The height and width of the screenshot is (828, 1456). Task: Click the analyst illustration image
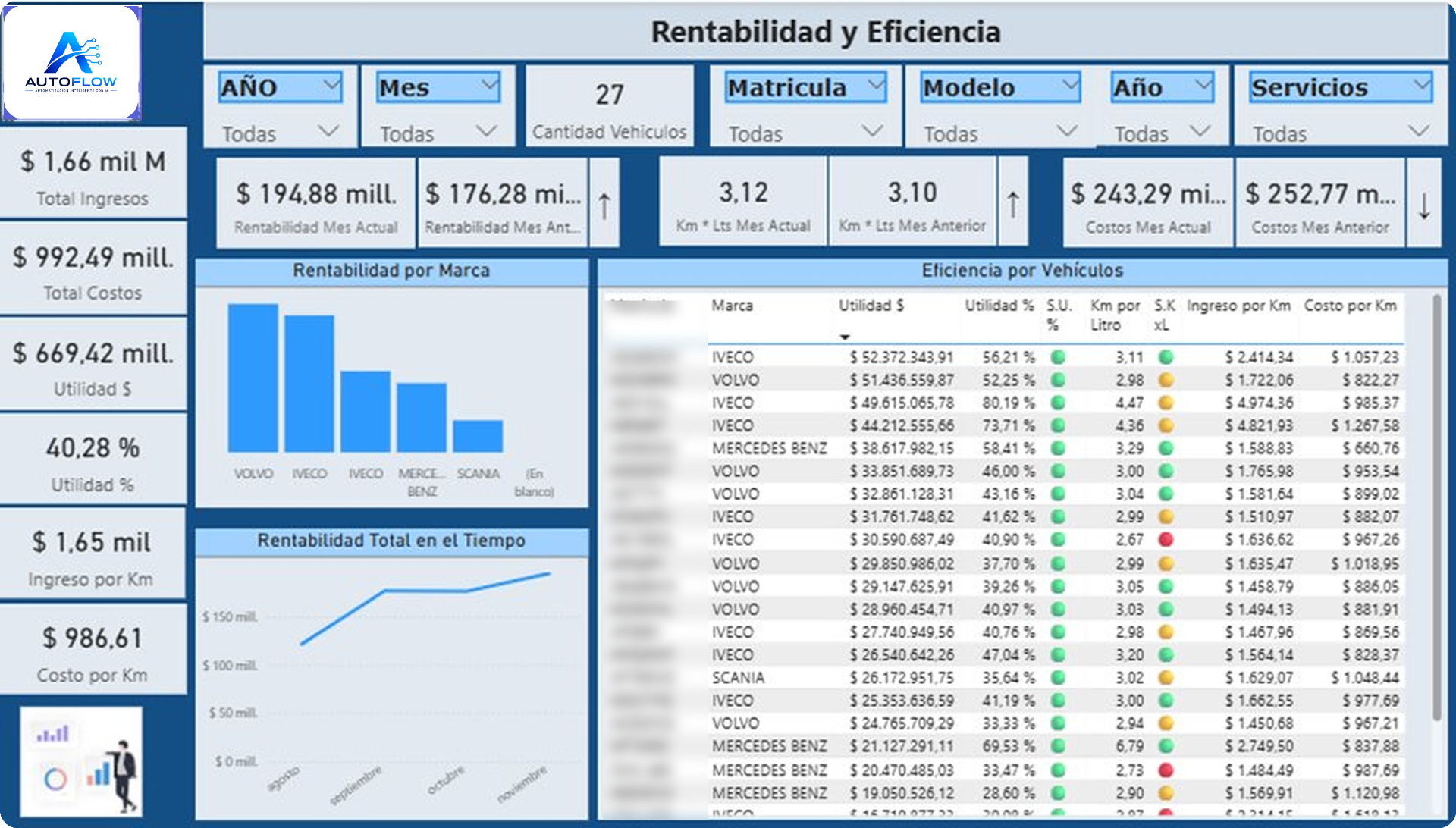[x=80, y=761]
